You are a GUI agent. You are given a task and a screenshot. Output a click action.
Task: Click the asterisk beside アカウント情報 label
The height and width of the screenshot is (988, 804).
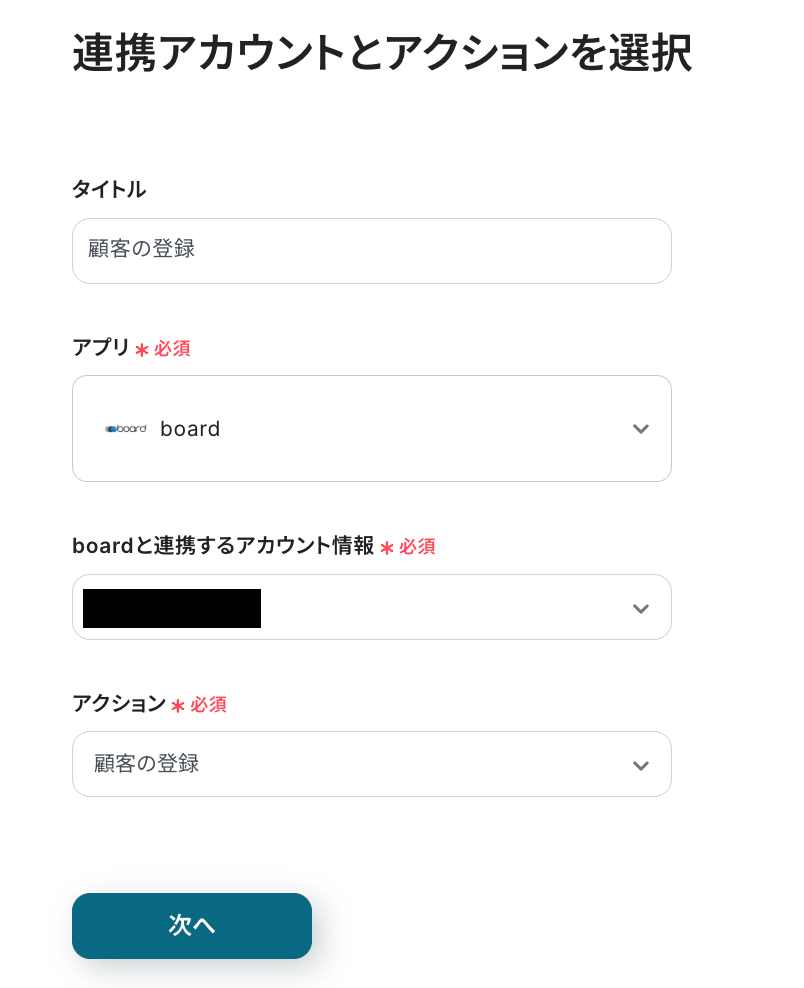point(387,548)
